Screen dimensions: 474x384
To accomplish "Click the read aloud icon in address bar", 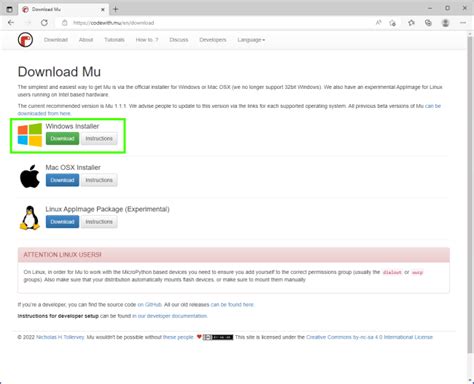I will [378, 23].
